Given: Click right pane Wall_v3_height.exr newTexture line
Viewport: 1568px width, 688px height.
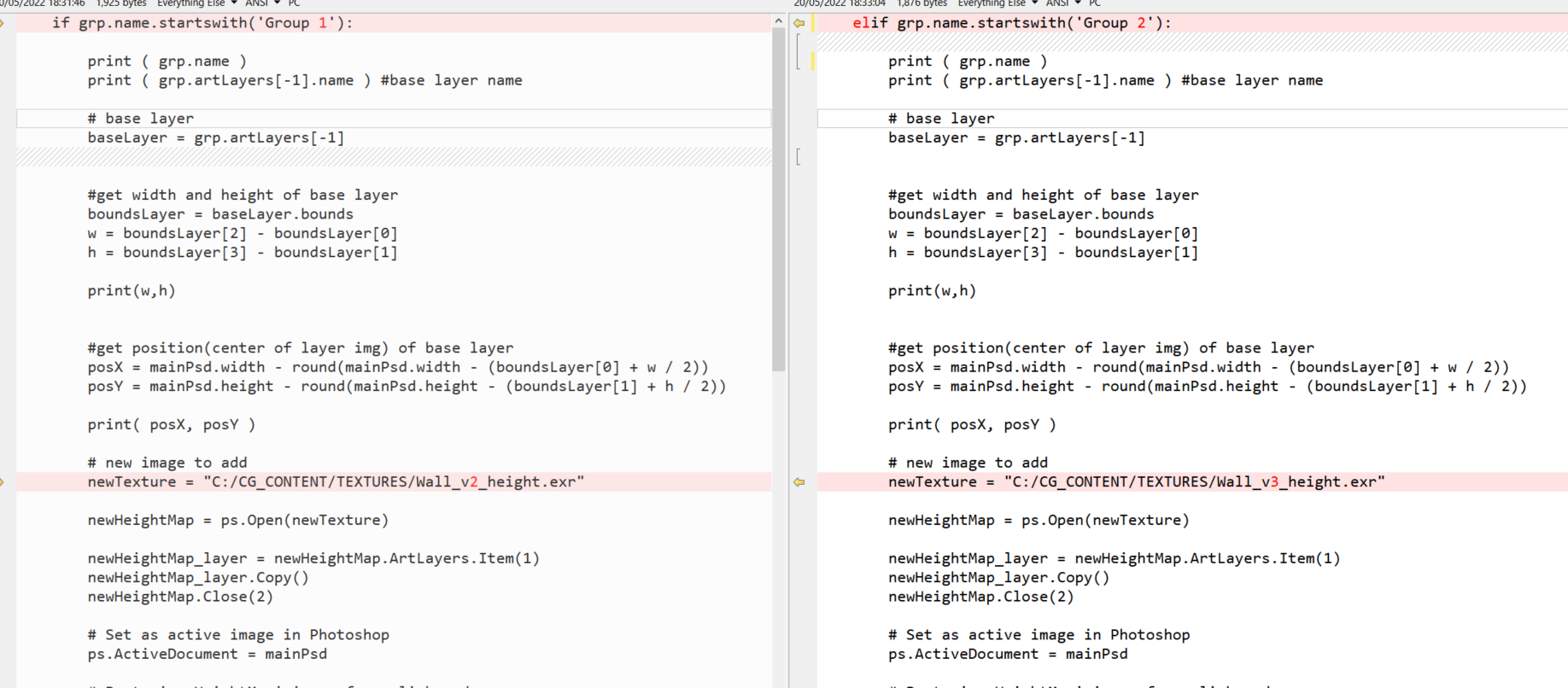Looking at the screenshot, I should [x=1138, y=482].
